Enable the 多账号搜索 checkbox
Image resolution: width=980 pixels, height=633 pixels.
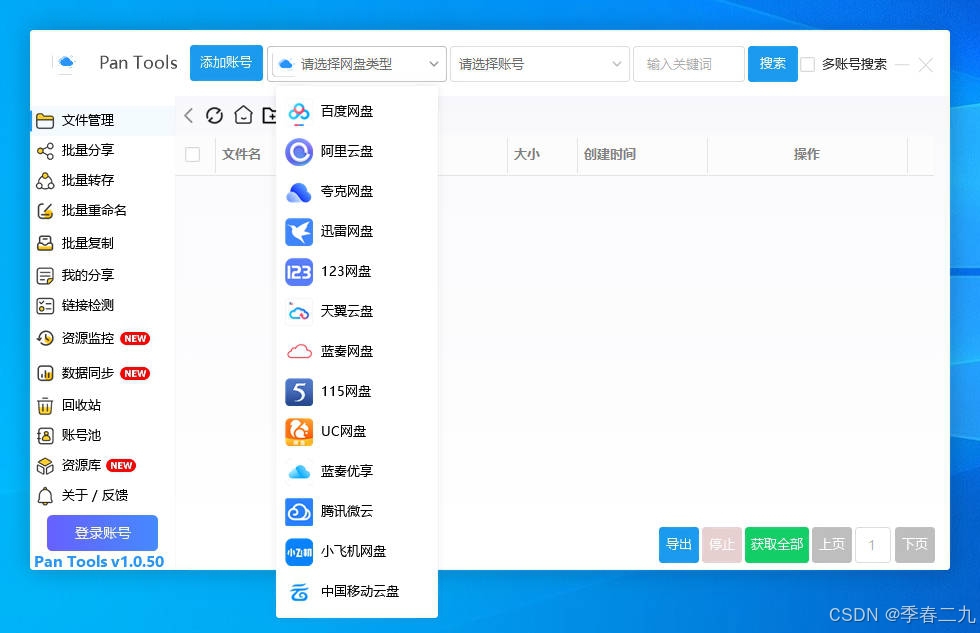[808, 64]
